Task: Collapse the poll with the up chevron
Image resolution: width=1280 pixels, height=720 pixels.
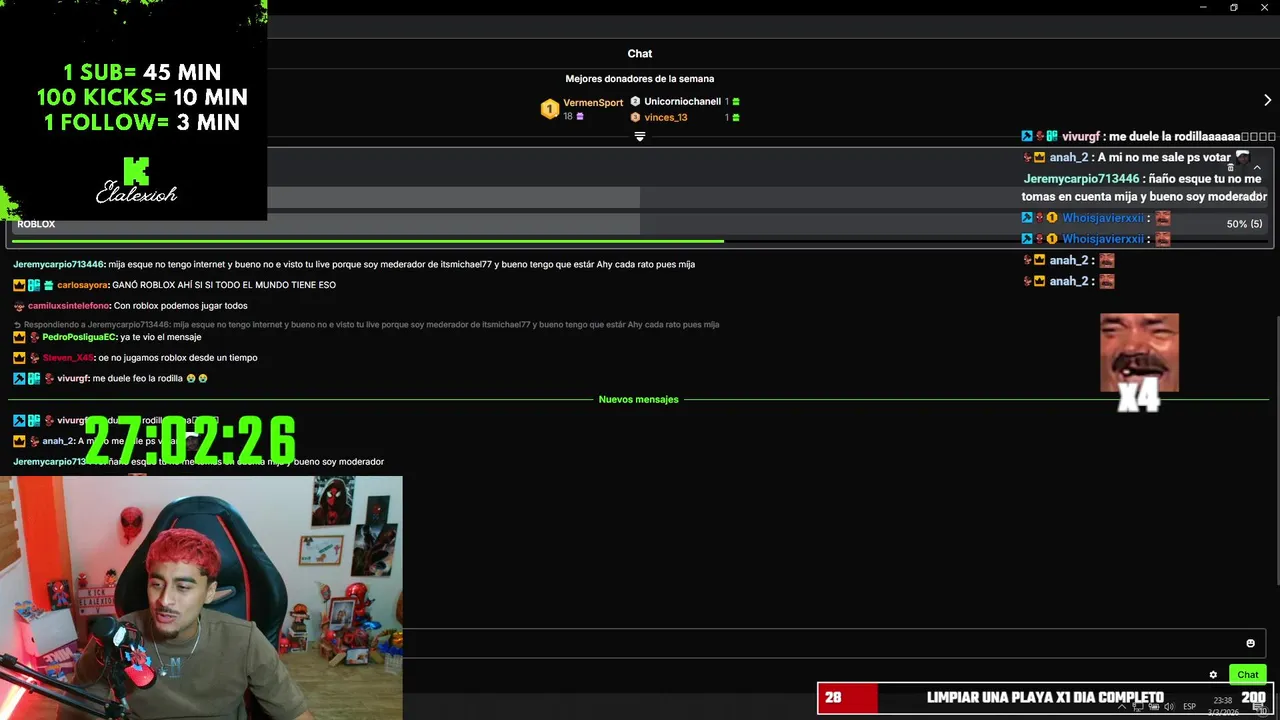Action: point(1257,167)
